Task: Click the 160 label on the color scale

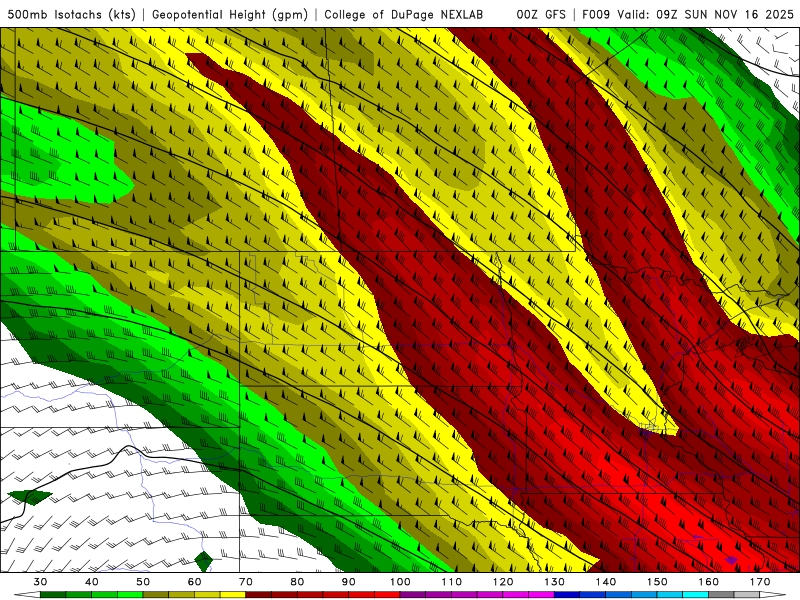Action: pos(709,582)
